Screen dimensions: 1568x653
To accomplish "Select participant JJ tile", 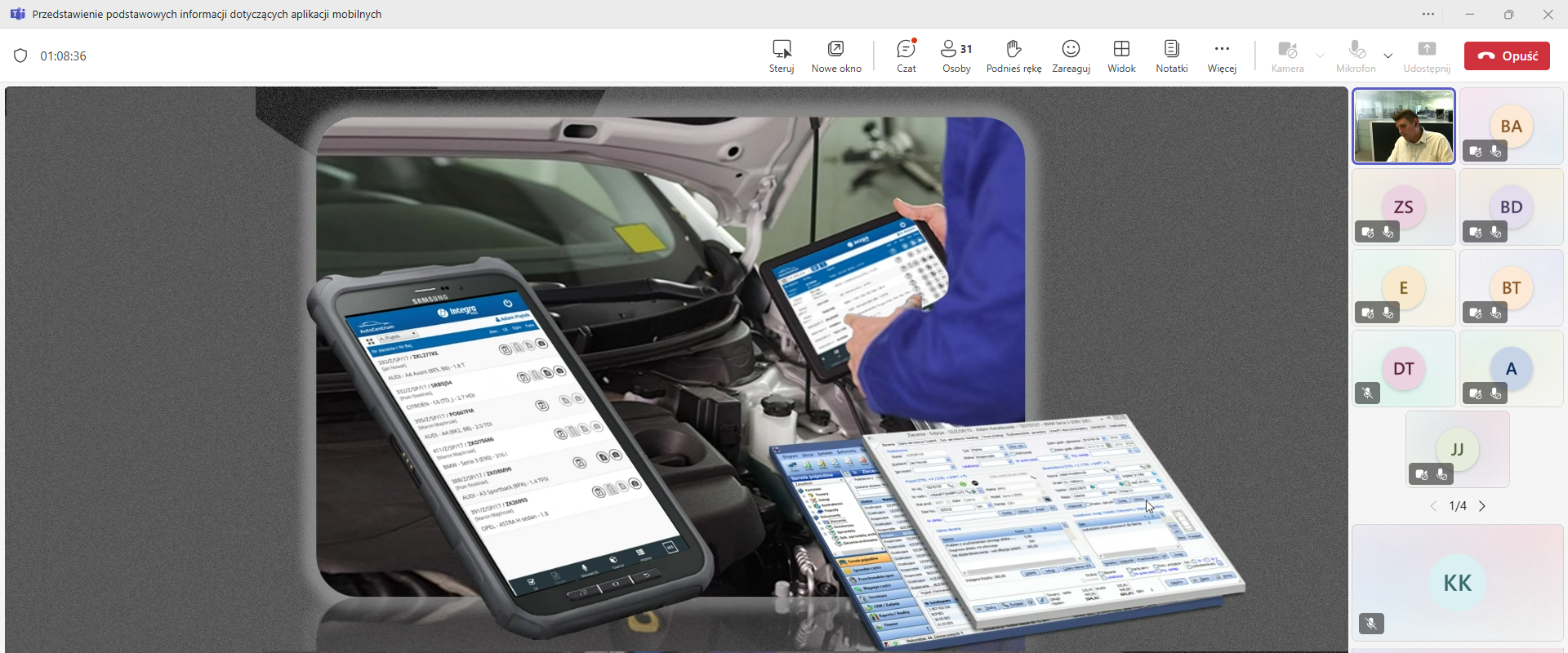I will (x=1458, y=450).
